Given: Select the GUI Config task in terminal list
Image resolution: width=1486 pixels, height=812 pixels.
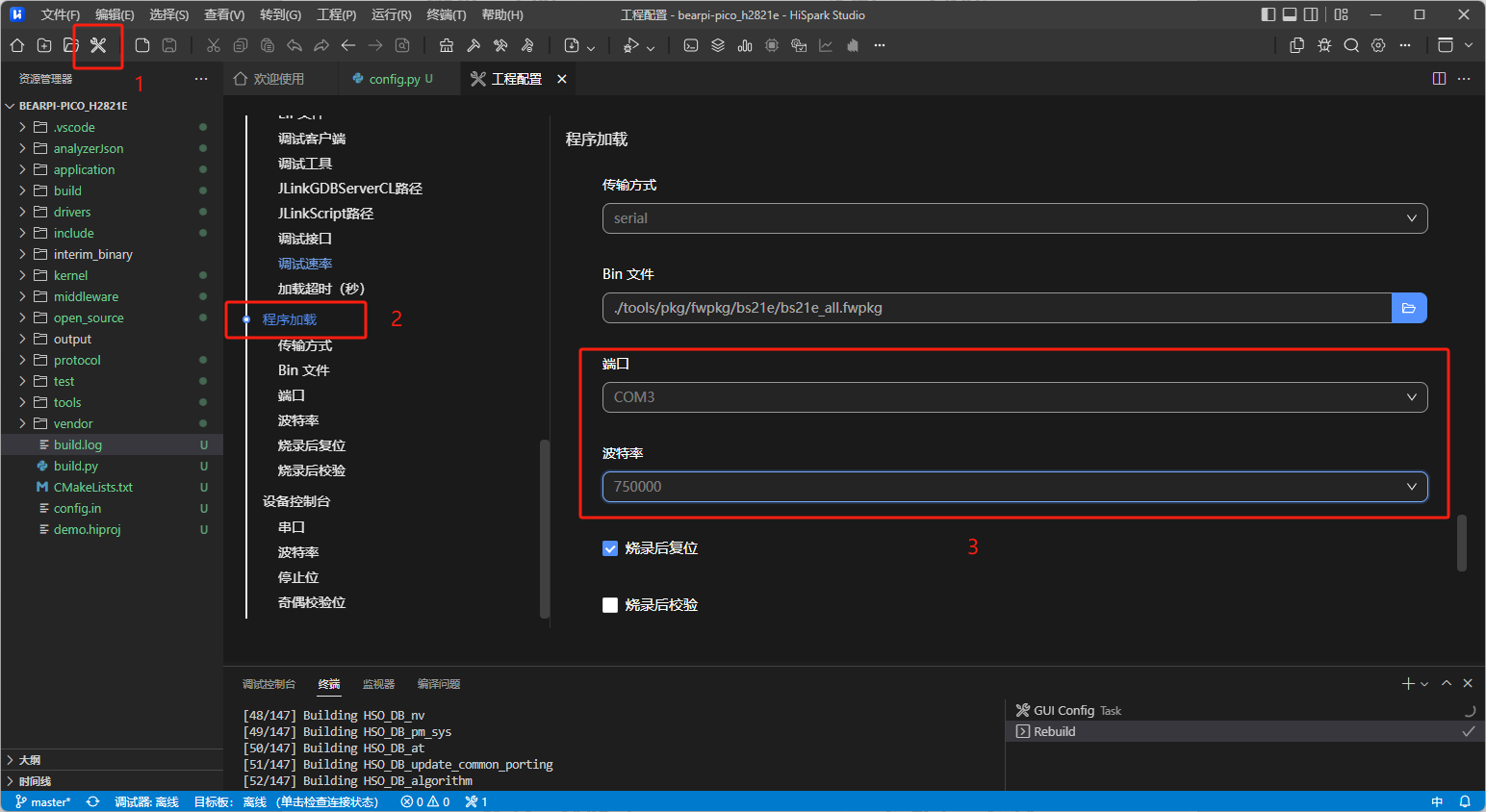Looking at the screenshot, I should [x=1245, y=710].
